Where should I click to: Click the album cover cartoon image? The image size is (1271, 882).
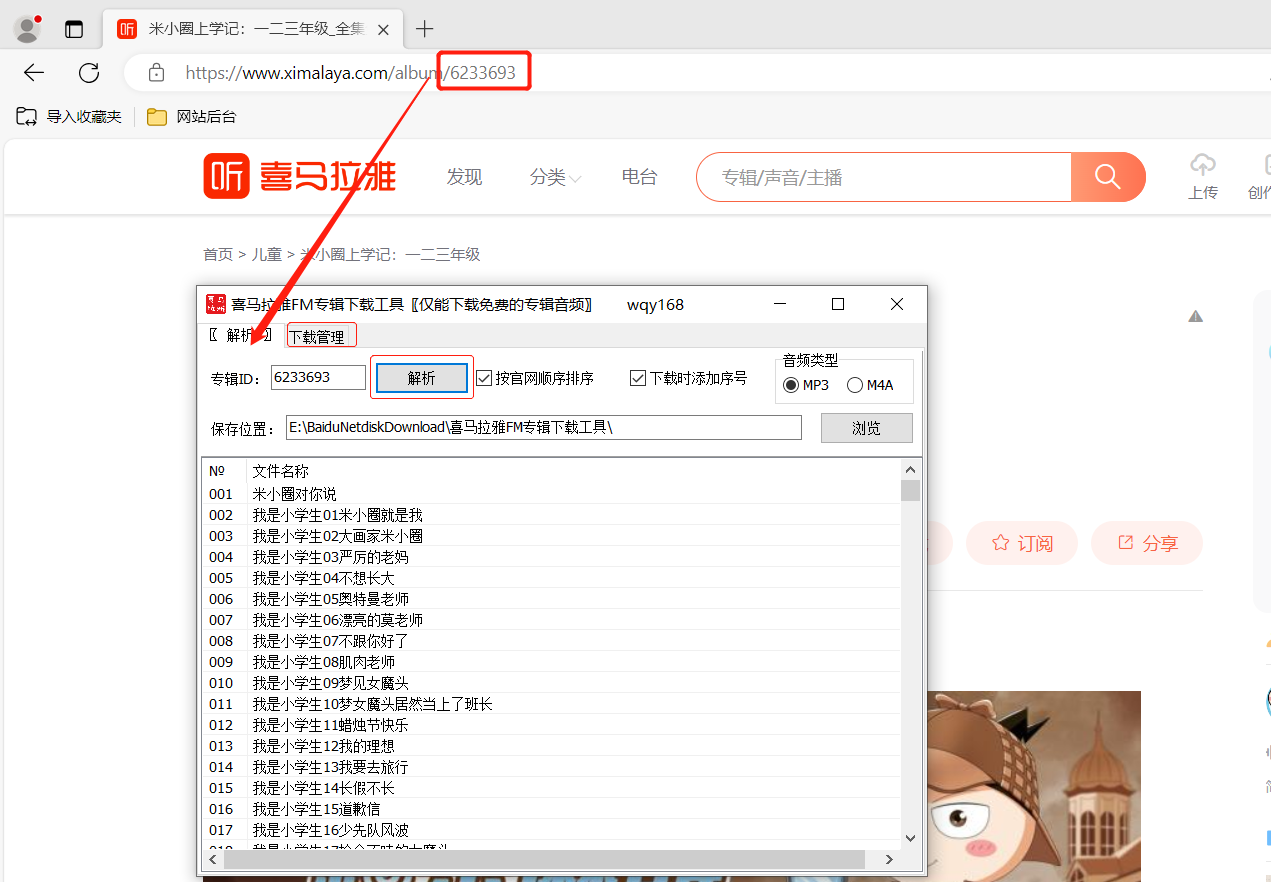click(x=1034, y=786)
